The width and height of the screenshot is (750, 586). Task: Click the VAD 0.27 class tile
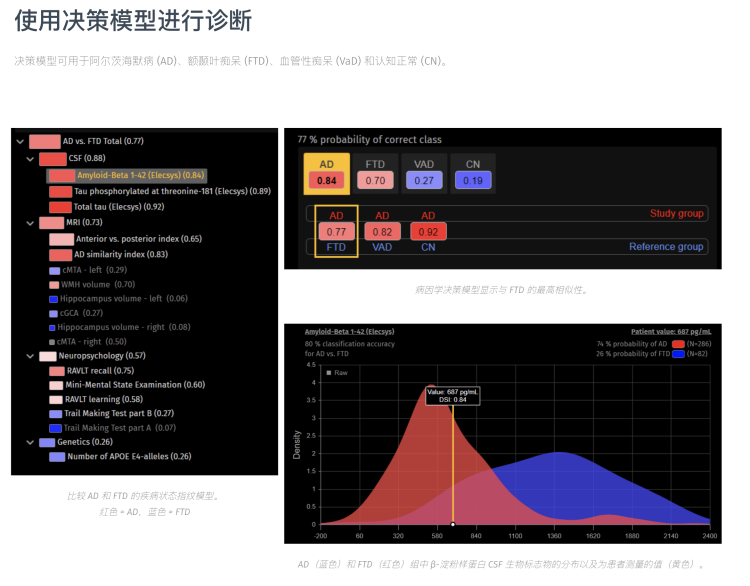point(424,174)
